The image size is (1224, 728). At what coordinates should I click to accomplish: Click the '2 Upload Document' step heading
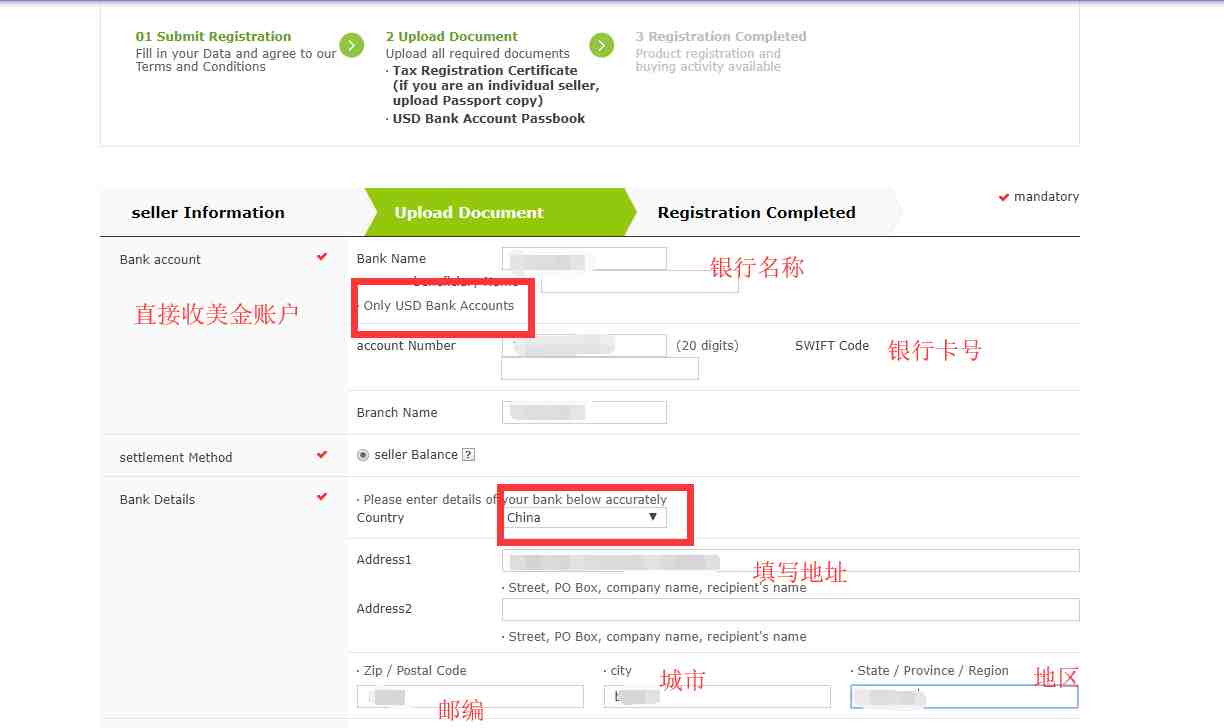pyautogui.click(x=452, y=36)
